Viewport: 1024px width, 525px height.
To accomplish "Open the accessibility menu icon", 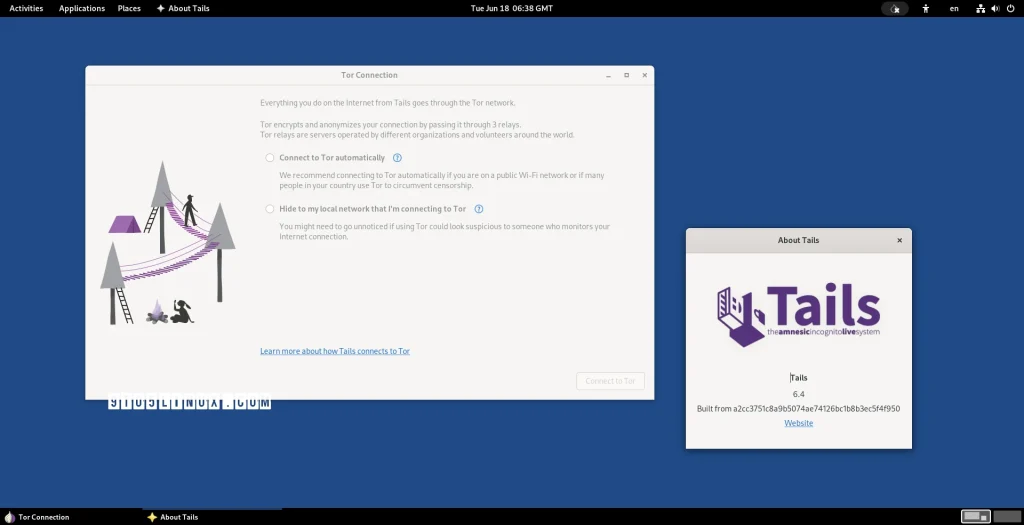I will 925,8.
